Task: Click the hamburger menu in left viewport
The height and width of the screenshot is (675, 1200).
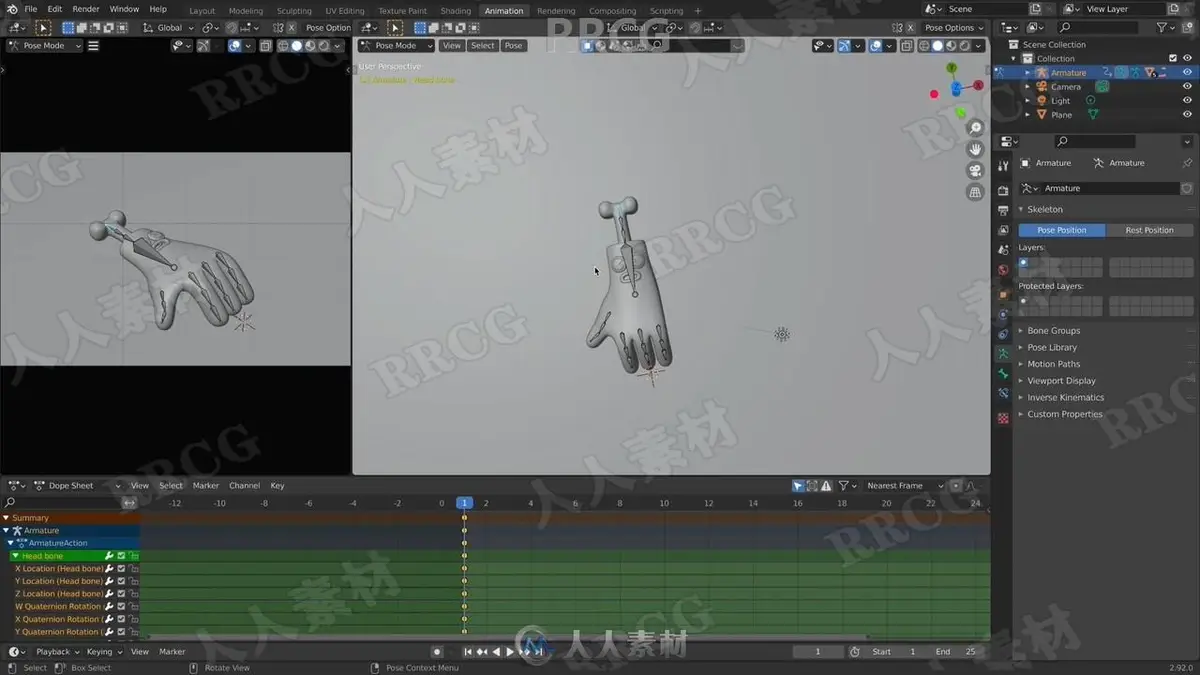Action: [x=93, y=46]
